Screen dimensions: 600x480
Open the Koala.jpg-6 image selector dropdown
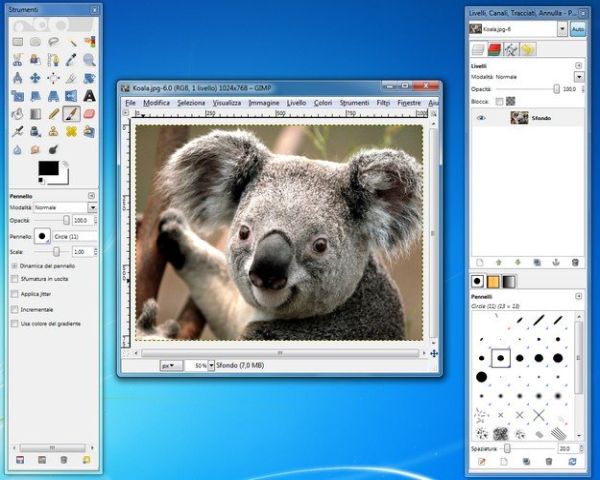(x=518, y=29)
